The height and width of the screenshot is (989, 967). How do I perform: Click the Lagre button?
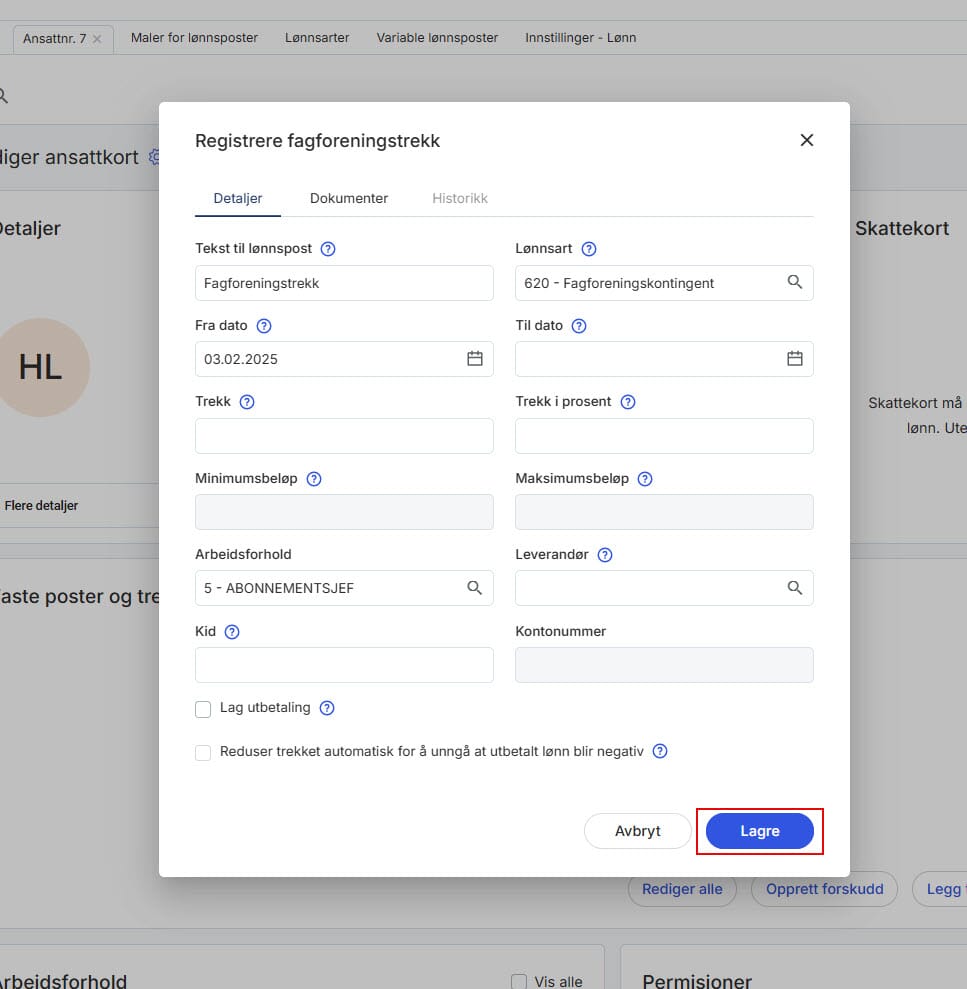point(759,831)
